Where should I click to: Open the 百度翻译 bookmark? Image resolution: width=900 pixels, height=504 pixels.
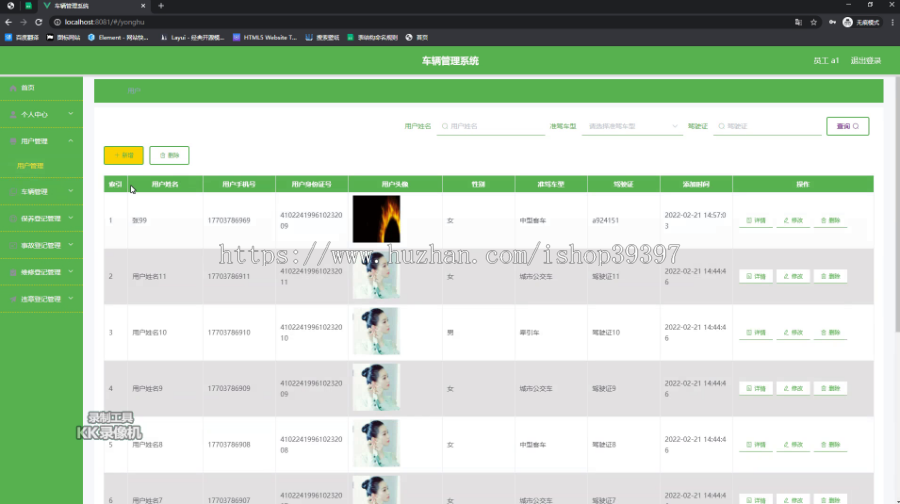coord(22,37)
